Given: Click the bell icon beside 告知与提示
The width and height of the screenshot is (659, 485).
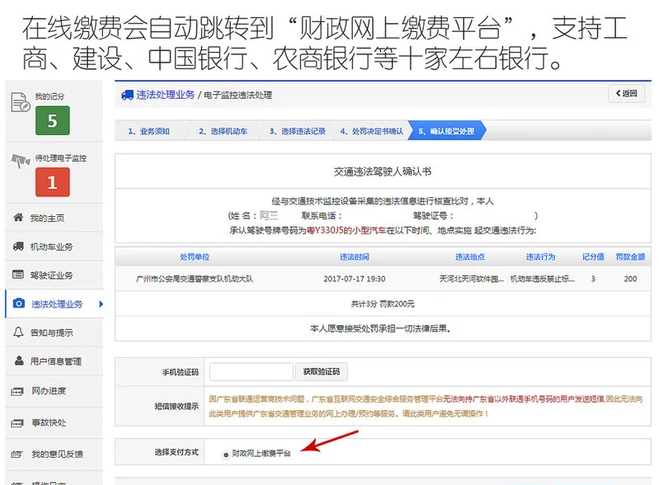Looking at the screenshot, I should point(18,332).
